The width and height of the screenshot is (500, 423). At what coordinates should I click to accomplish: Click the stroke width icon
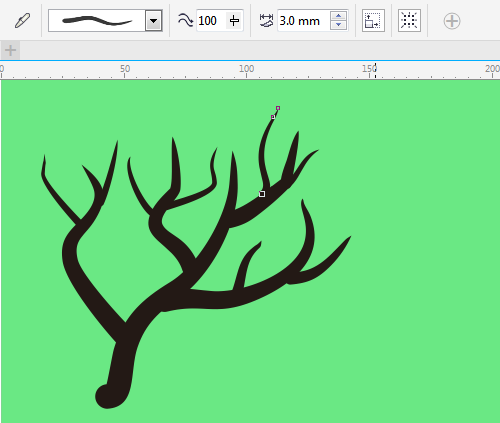click(266, 21)
